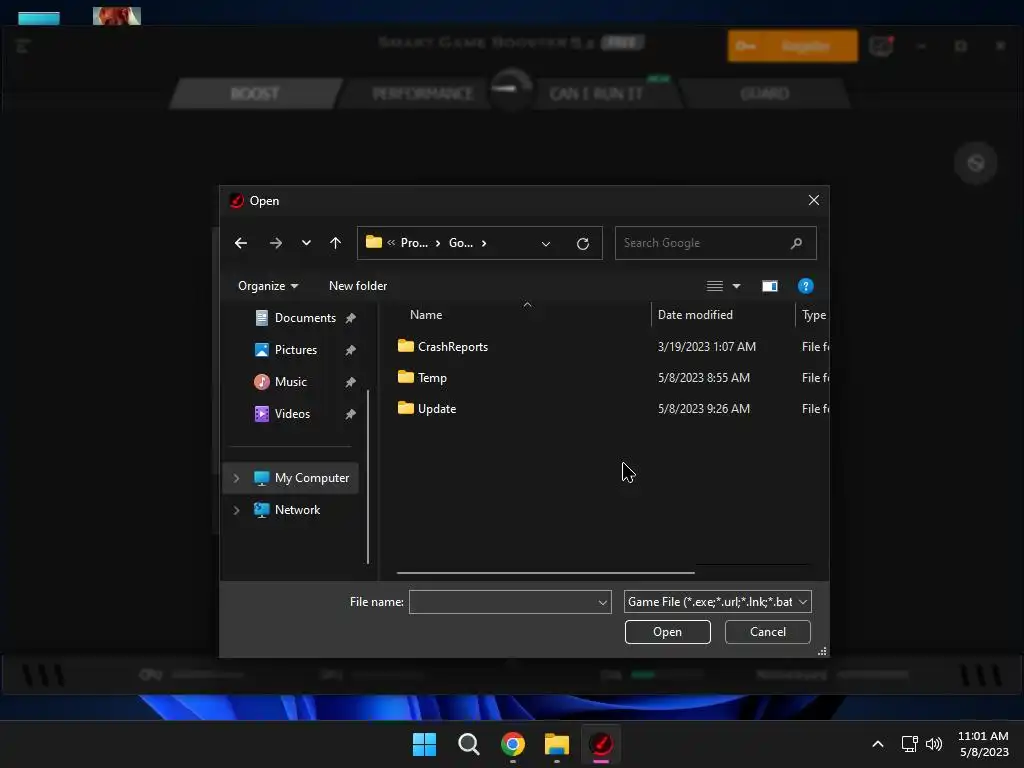The width and height of the screenshot is (1024, 768).
Task: Select My Computer in the sidebar
Action: point(312,478)
